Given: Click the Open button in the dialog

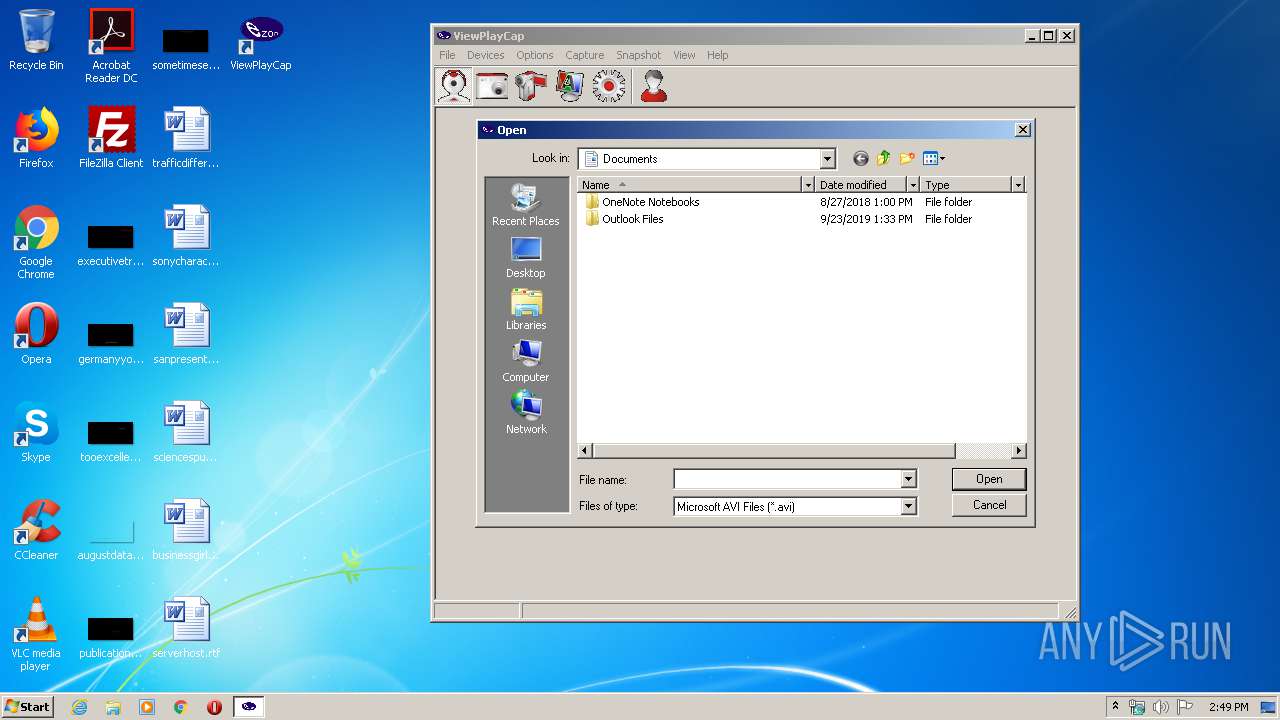Looking at the screenshot, I should [x=989, y=479].
